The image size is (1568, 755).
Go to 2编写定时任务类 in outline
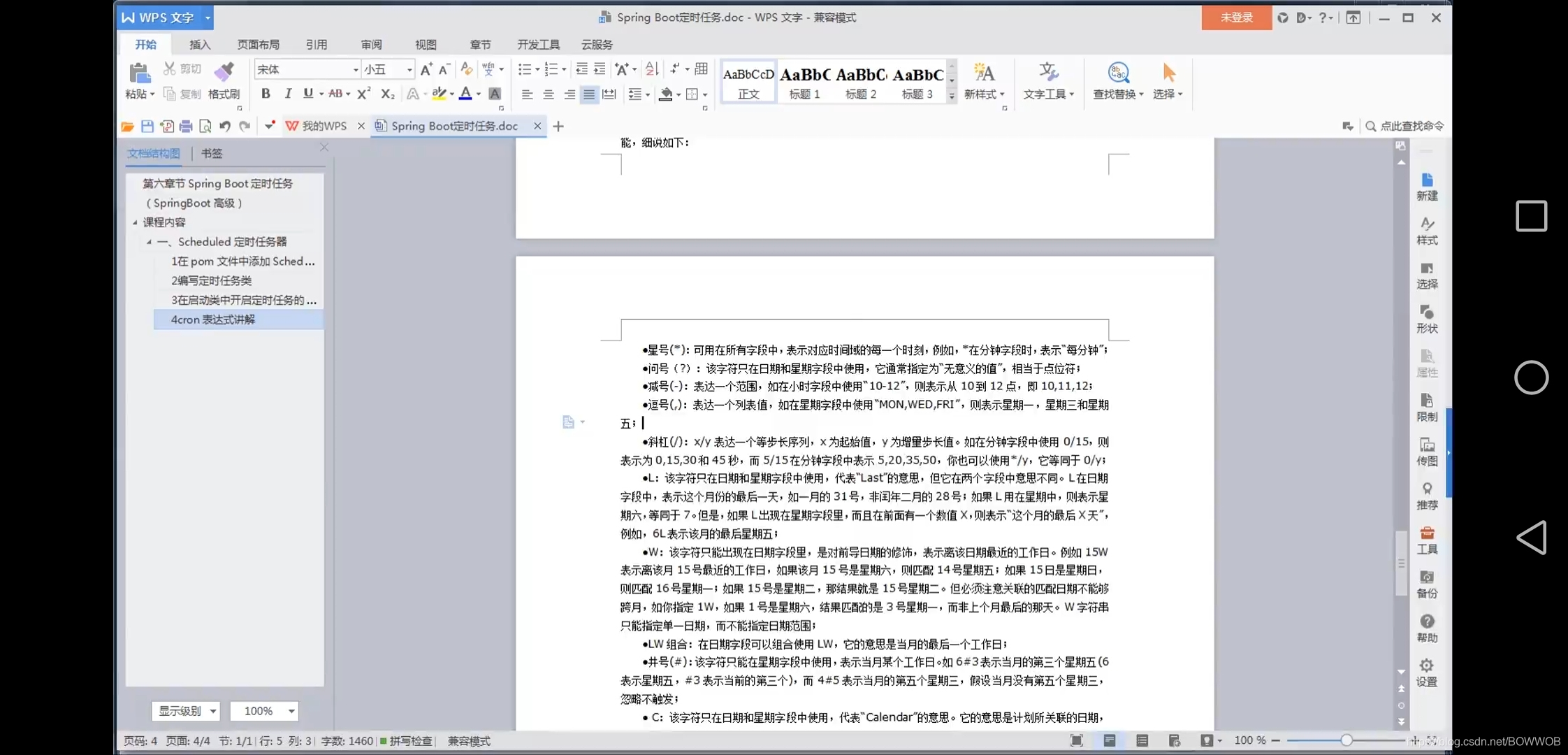tap(212, 280)
